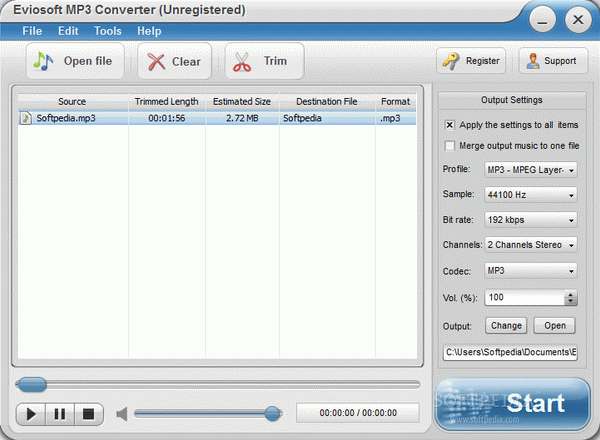This screenshot has height=440, width=600.
Task: Open the Help menu
Action: [149, 31]
